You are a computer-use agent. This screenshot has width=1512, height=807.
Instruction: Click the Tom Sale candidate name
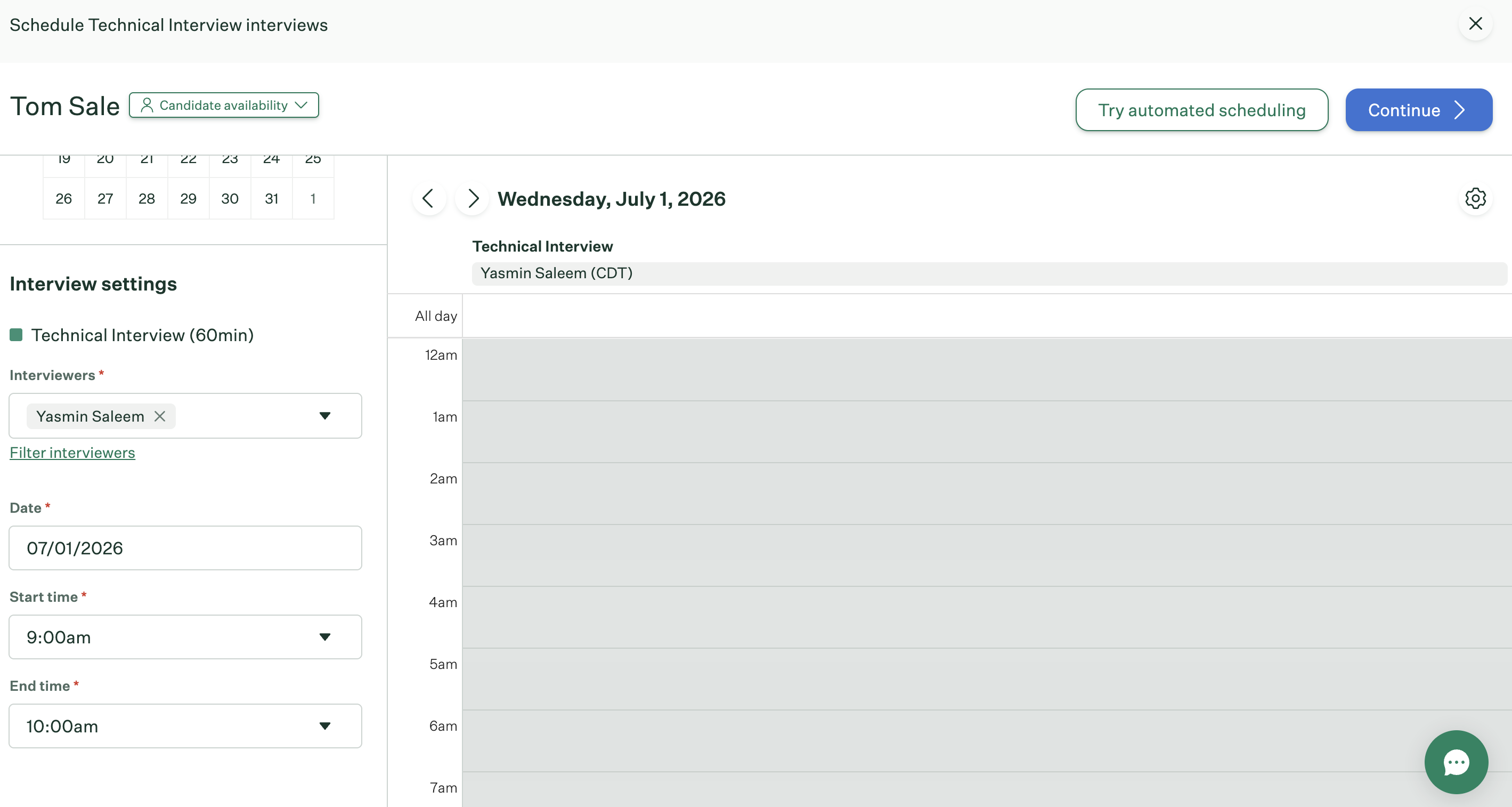(x=64, y=106)
